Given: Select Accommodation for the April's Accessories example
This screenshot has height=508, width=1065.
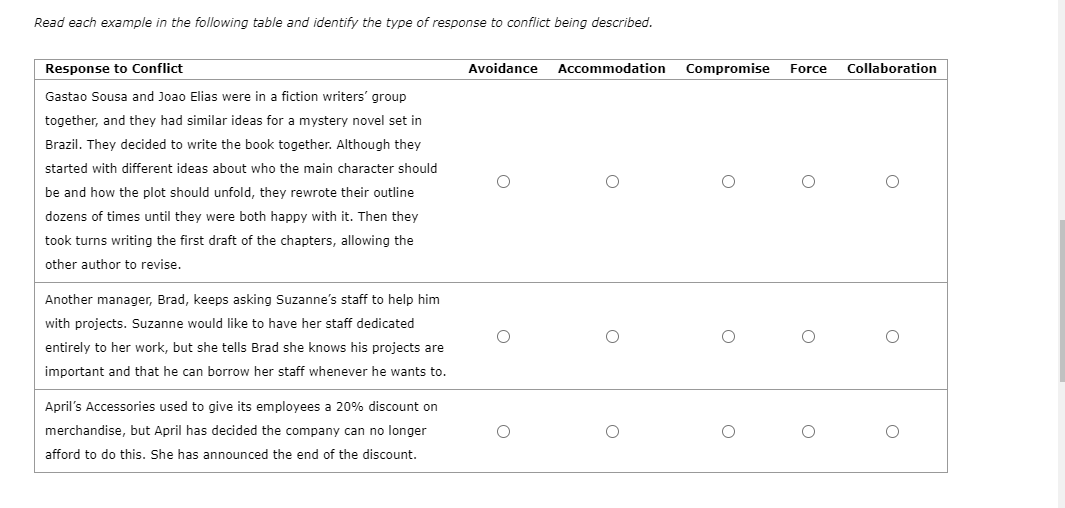Looking at the screenshot, I should pyautogui.click(x=612, y=432).
